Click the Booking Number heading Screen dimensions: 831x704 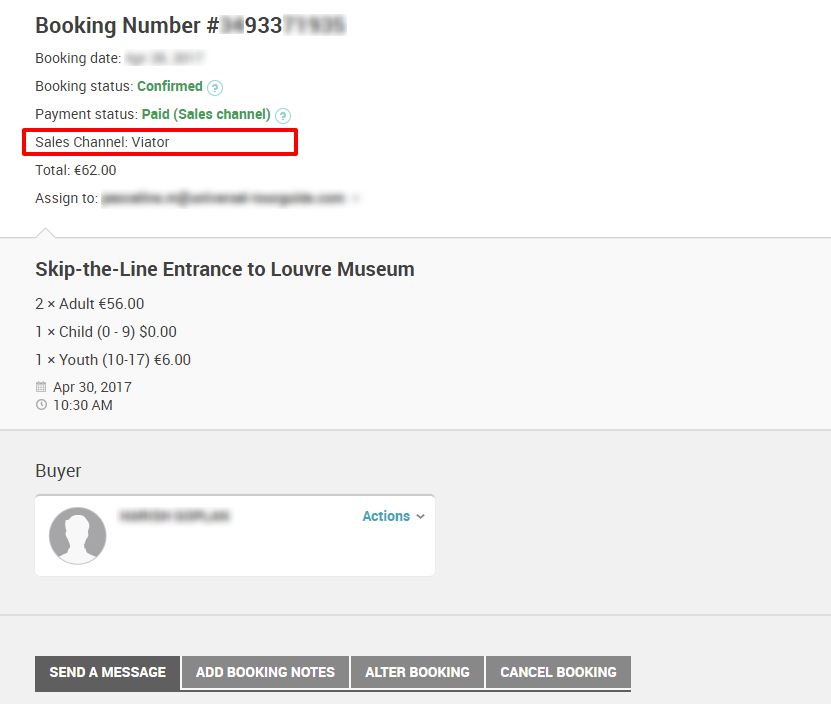click(190, 26)
